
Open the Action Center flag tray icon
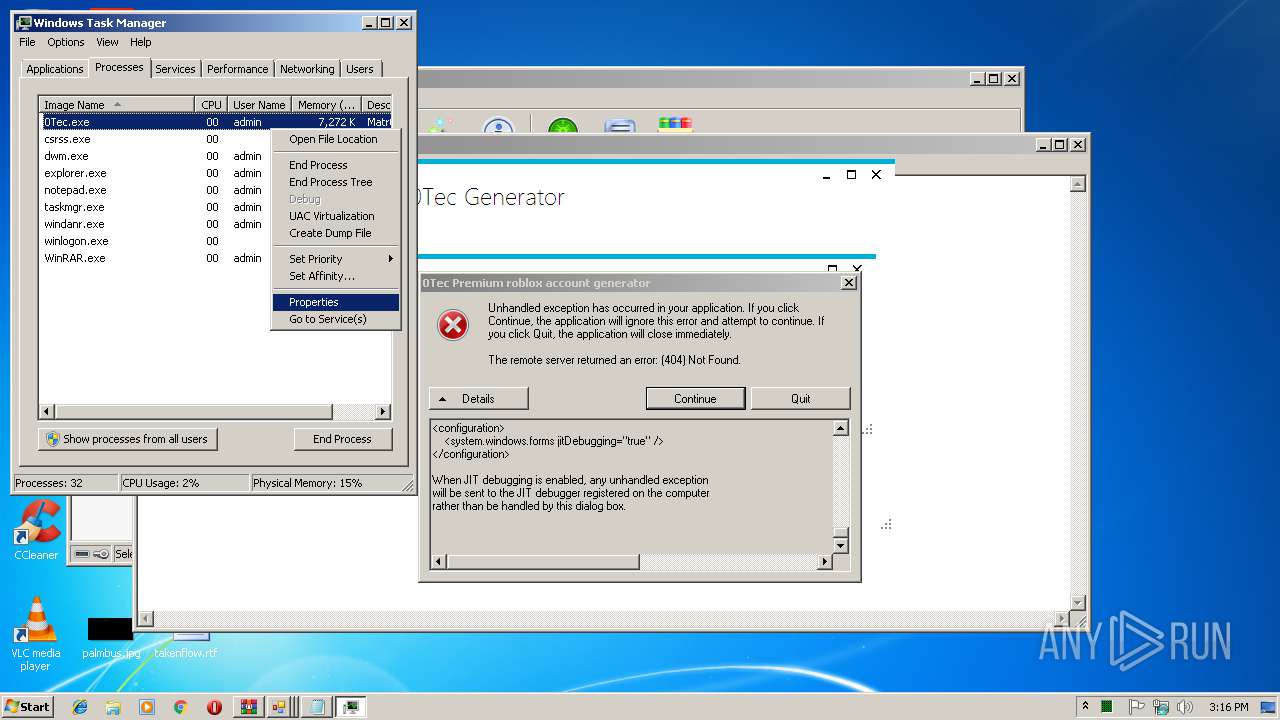[x=1137, y=707]
